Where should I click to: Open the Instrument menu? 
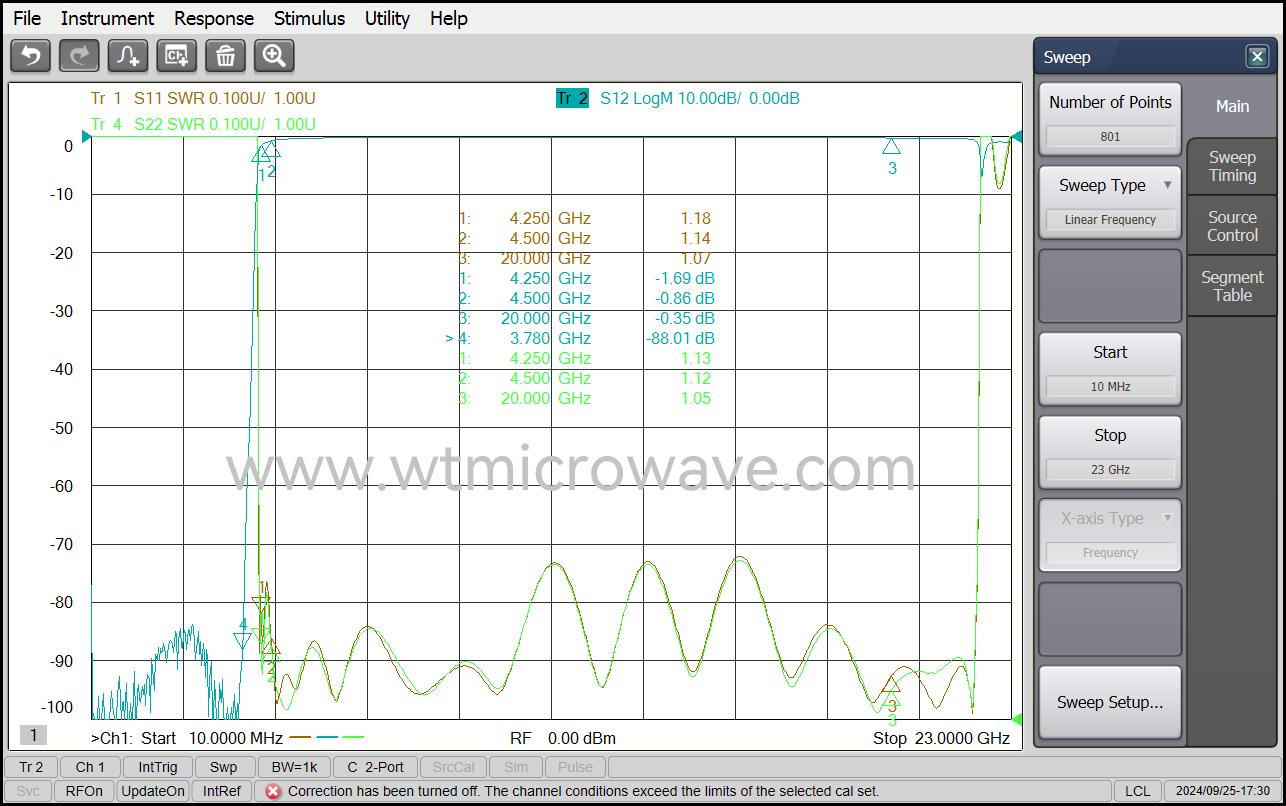tap(107, 18)
